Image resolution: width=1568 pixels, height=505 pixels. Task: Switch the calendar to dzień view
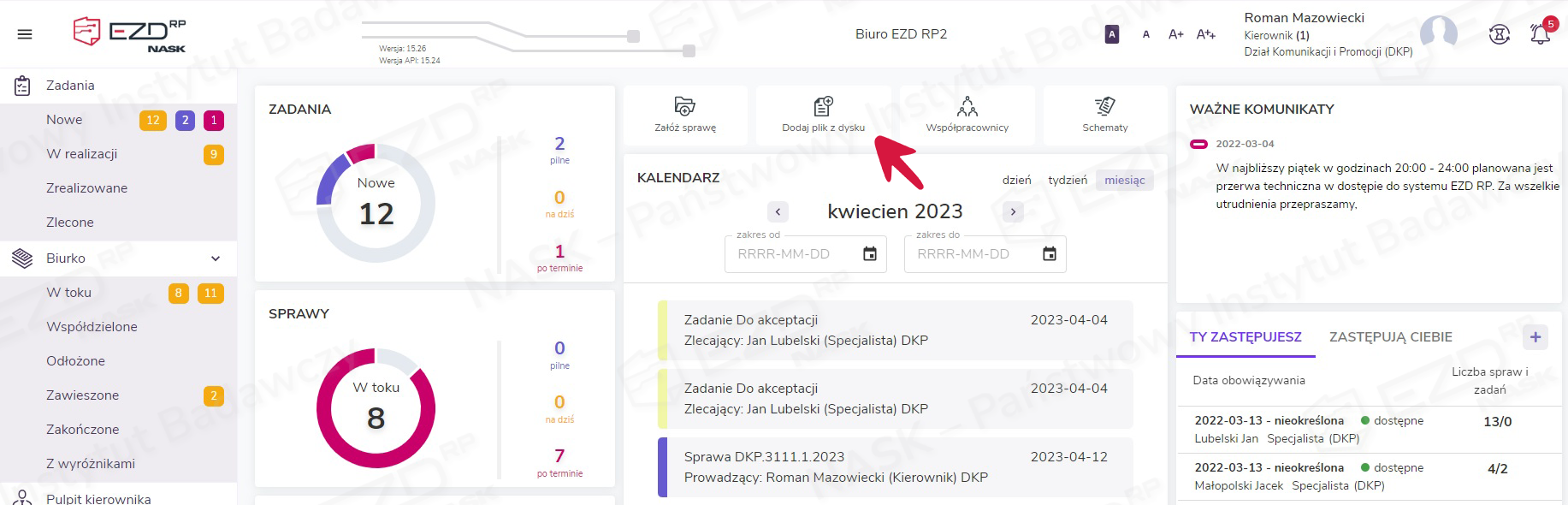click(x=1016, y=181)
